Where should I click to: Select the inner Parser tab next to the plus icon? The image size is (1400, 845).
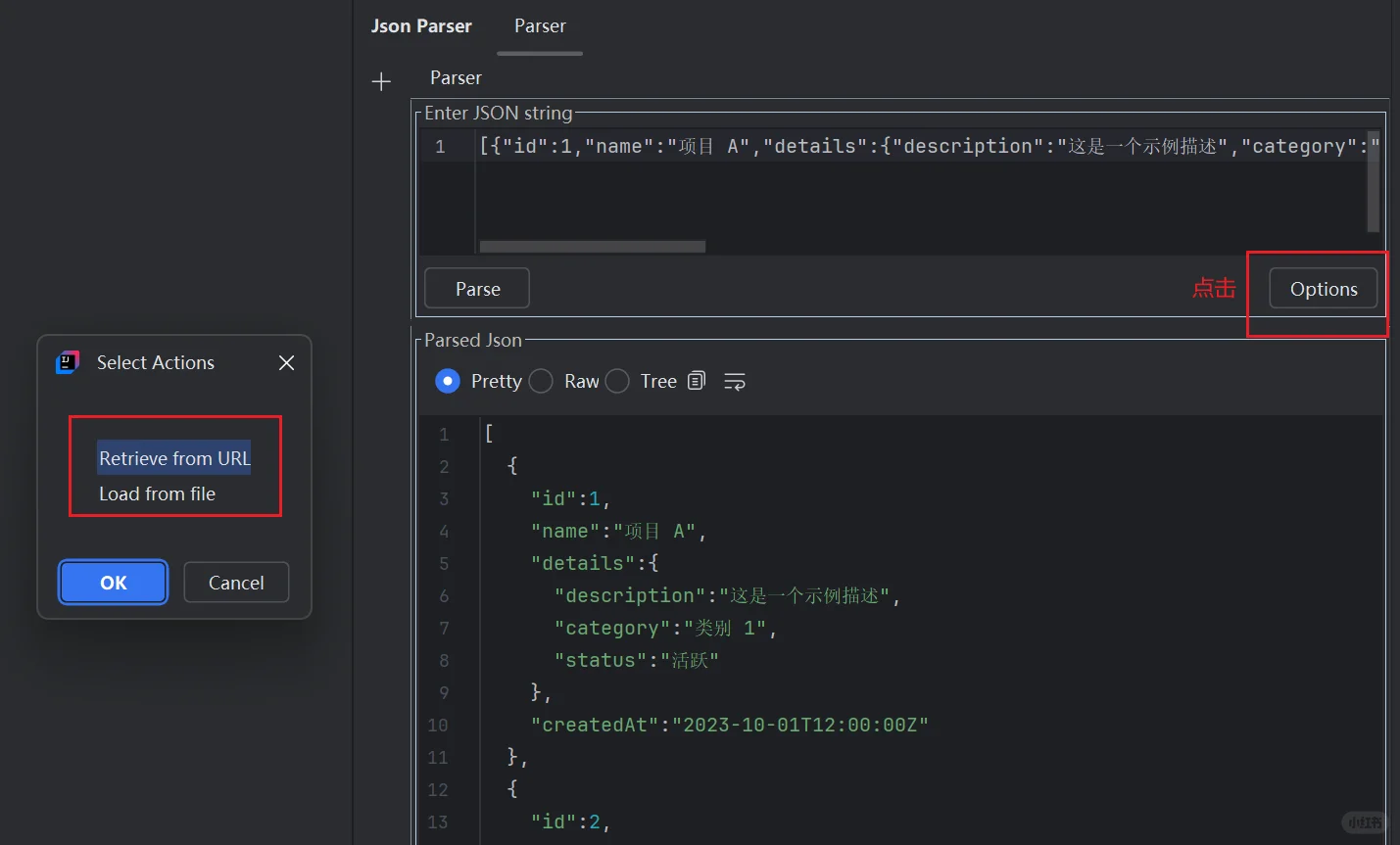click(x=456, y=78)
